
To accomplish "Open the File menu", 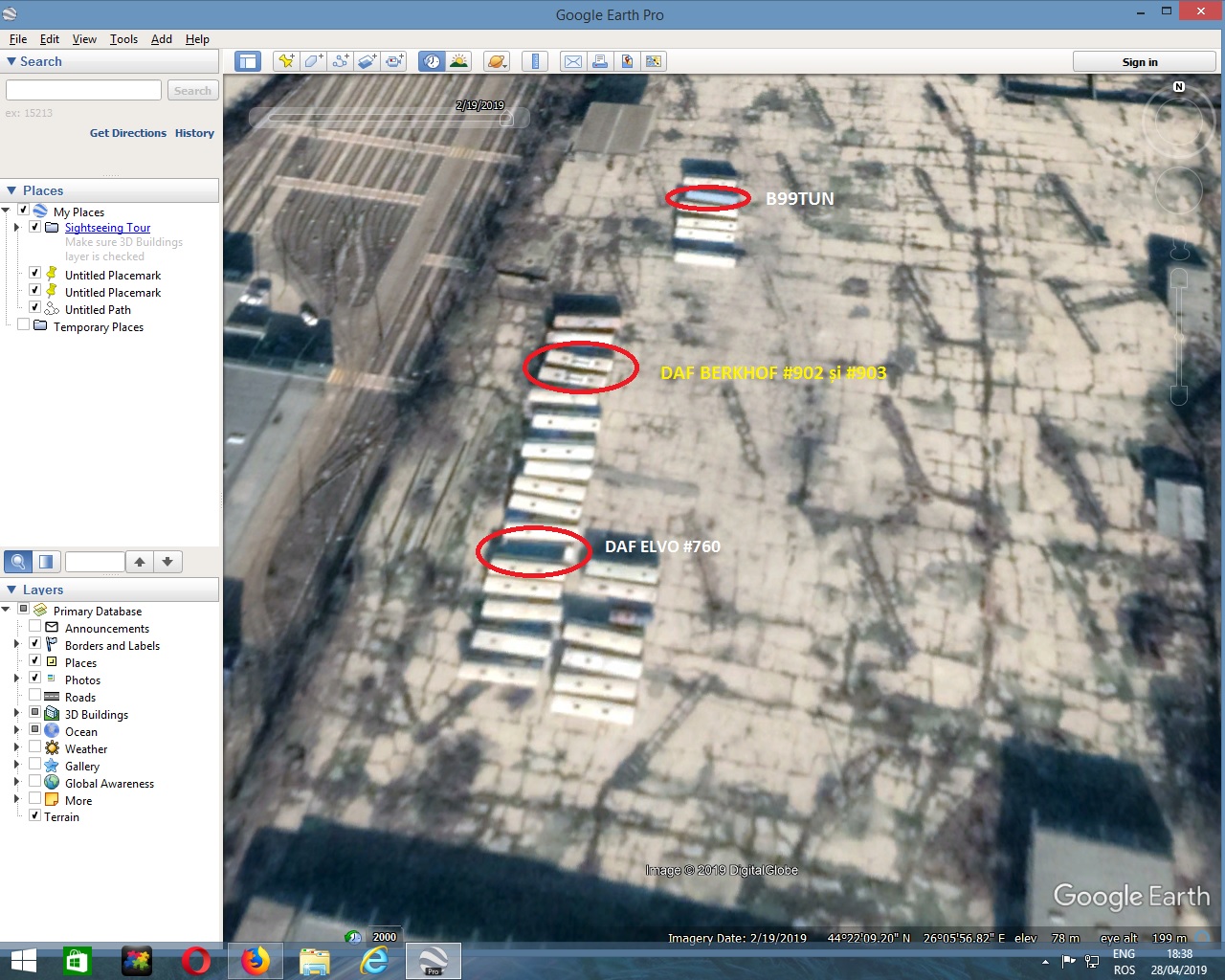I will coord(18,39).
